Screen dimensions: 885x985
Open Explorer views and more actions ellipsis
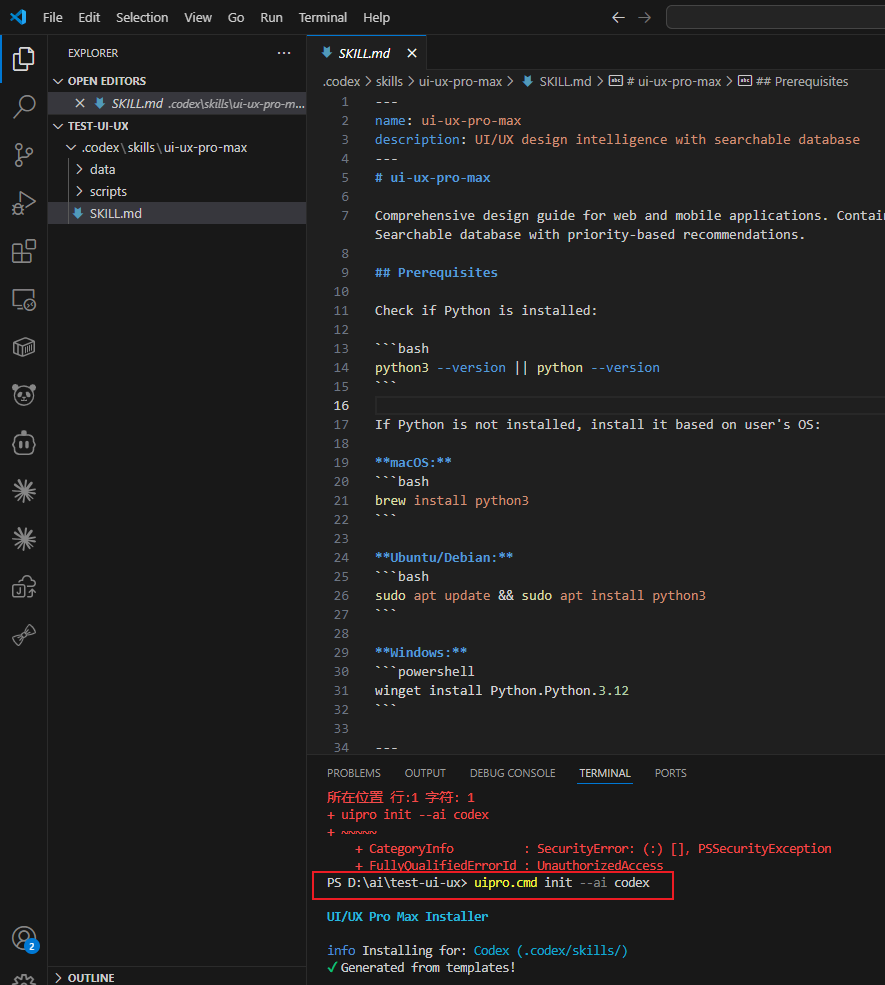(x=284, y=53)
